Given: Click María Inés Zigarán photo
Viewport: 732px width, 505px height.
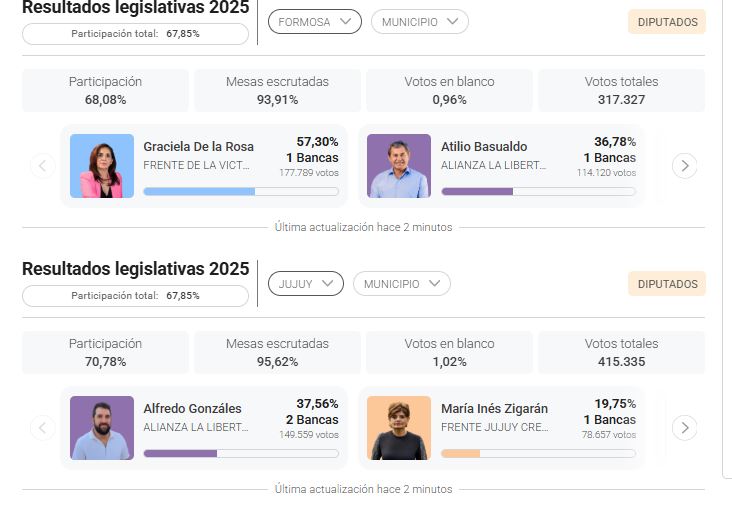Looking at the screenshot, I should pos(399,428).
